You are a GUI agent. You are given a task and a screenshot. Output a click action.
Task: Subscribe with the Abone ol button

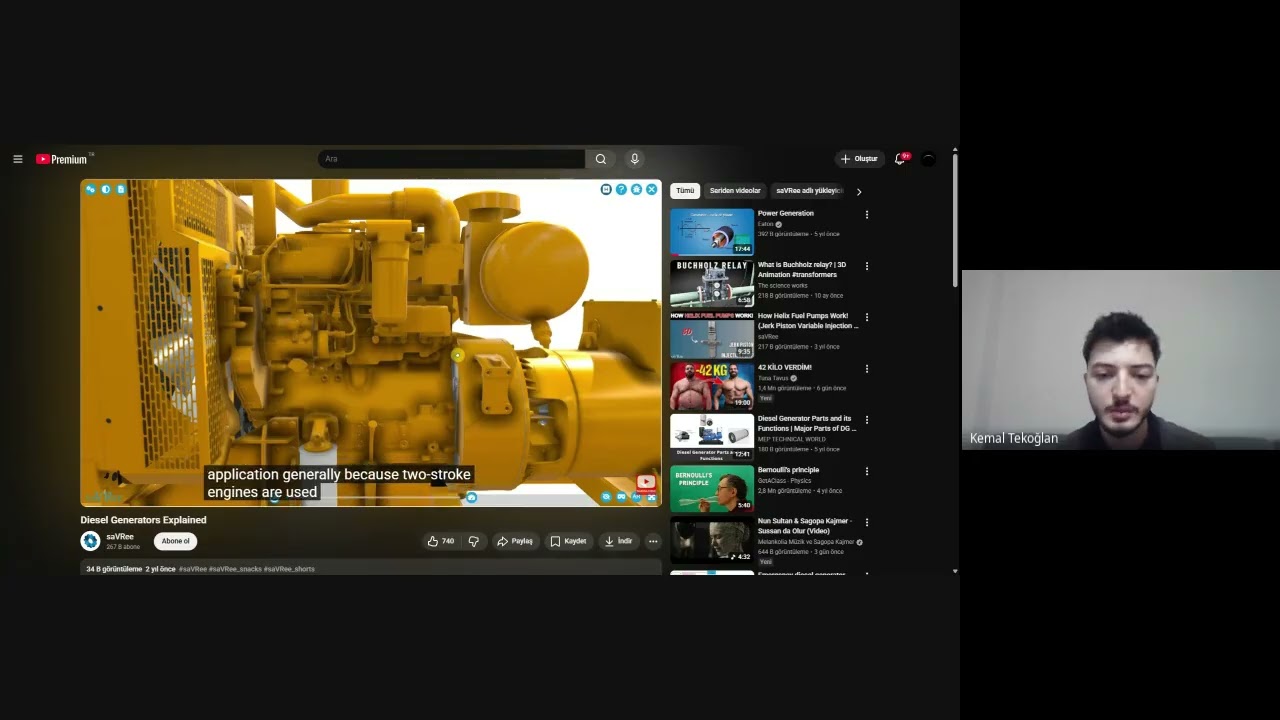coord(175,541)
